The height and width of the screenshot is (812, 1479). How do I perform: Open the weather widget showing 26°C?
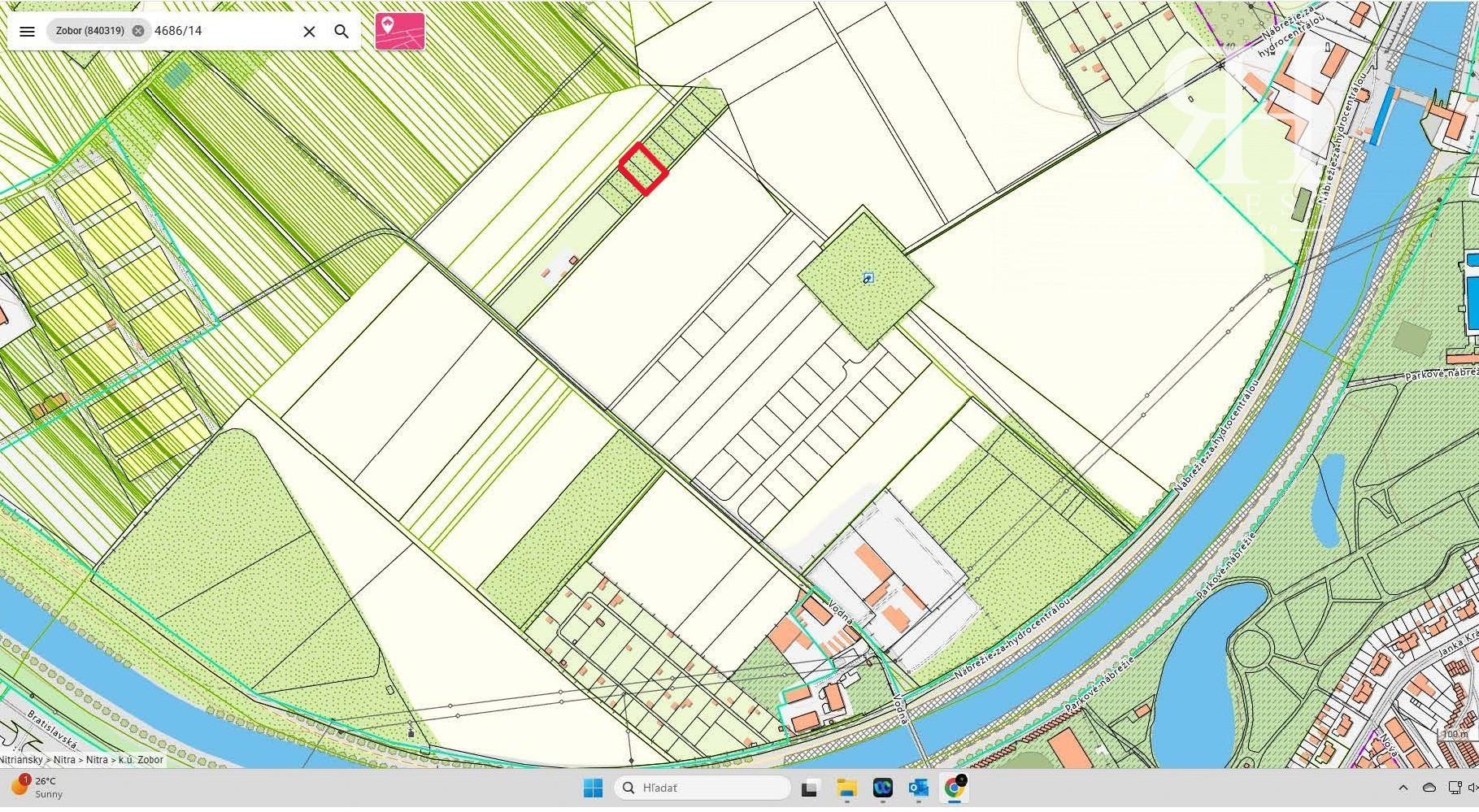pyautogui.click(x=37, y=787)
